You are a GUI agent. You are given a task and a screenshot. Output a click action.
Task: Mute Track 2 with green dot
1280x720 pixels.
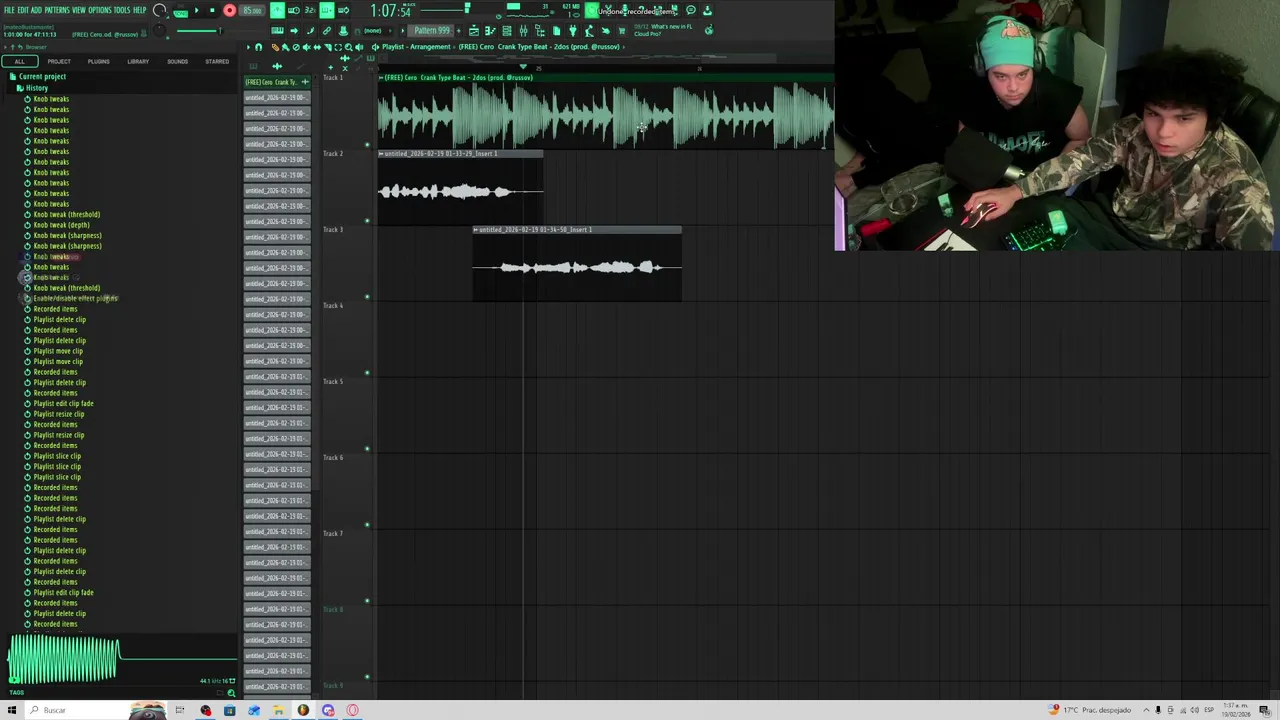[x=367, y=221]
